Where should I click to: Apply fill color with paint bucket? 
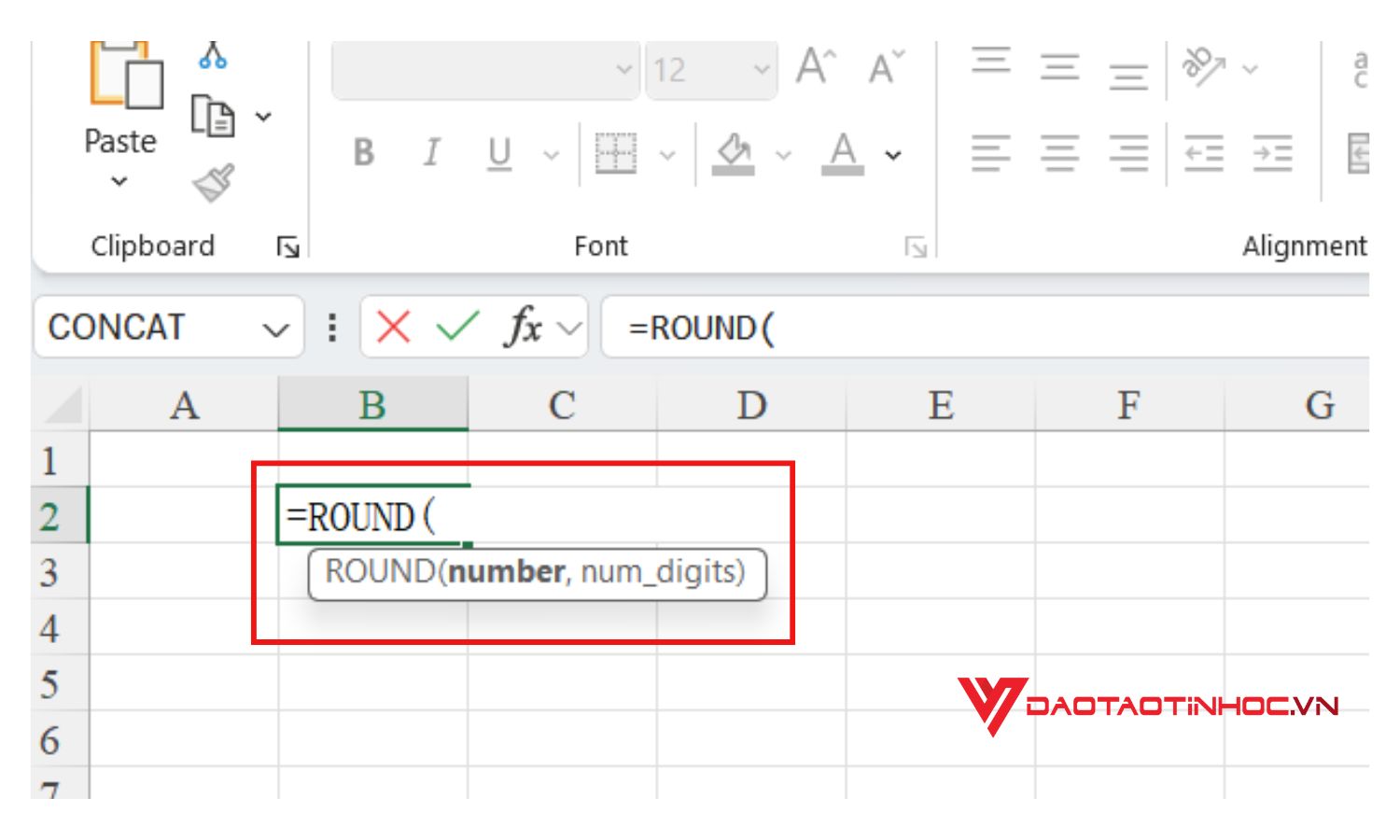point(734,153)
